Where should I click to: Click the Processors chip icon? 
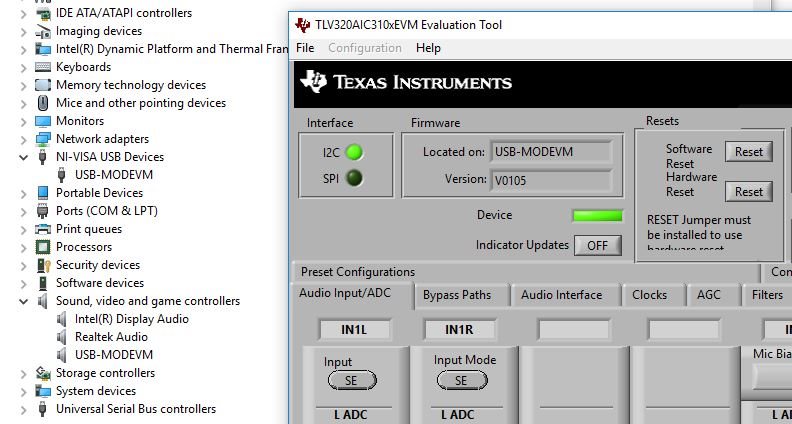(x=43, y=247)
